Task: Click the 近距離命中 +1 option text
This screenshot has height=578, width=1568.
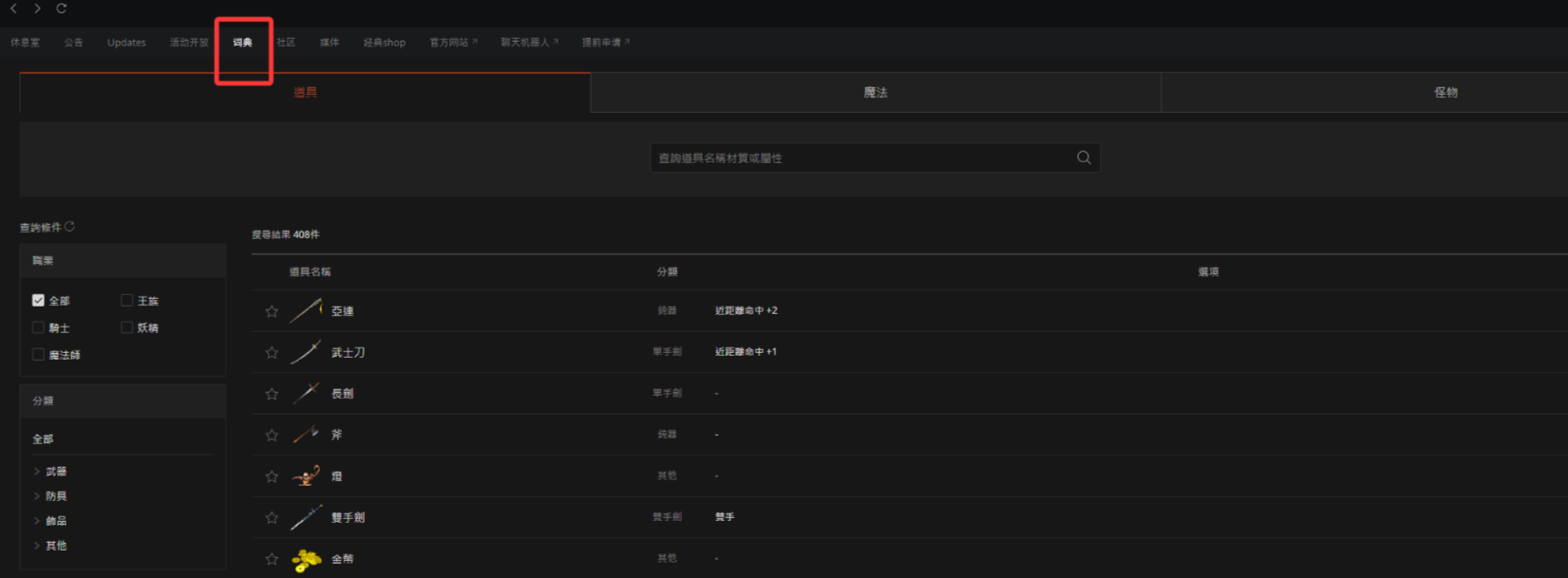Action: (x=746, y=351)
